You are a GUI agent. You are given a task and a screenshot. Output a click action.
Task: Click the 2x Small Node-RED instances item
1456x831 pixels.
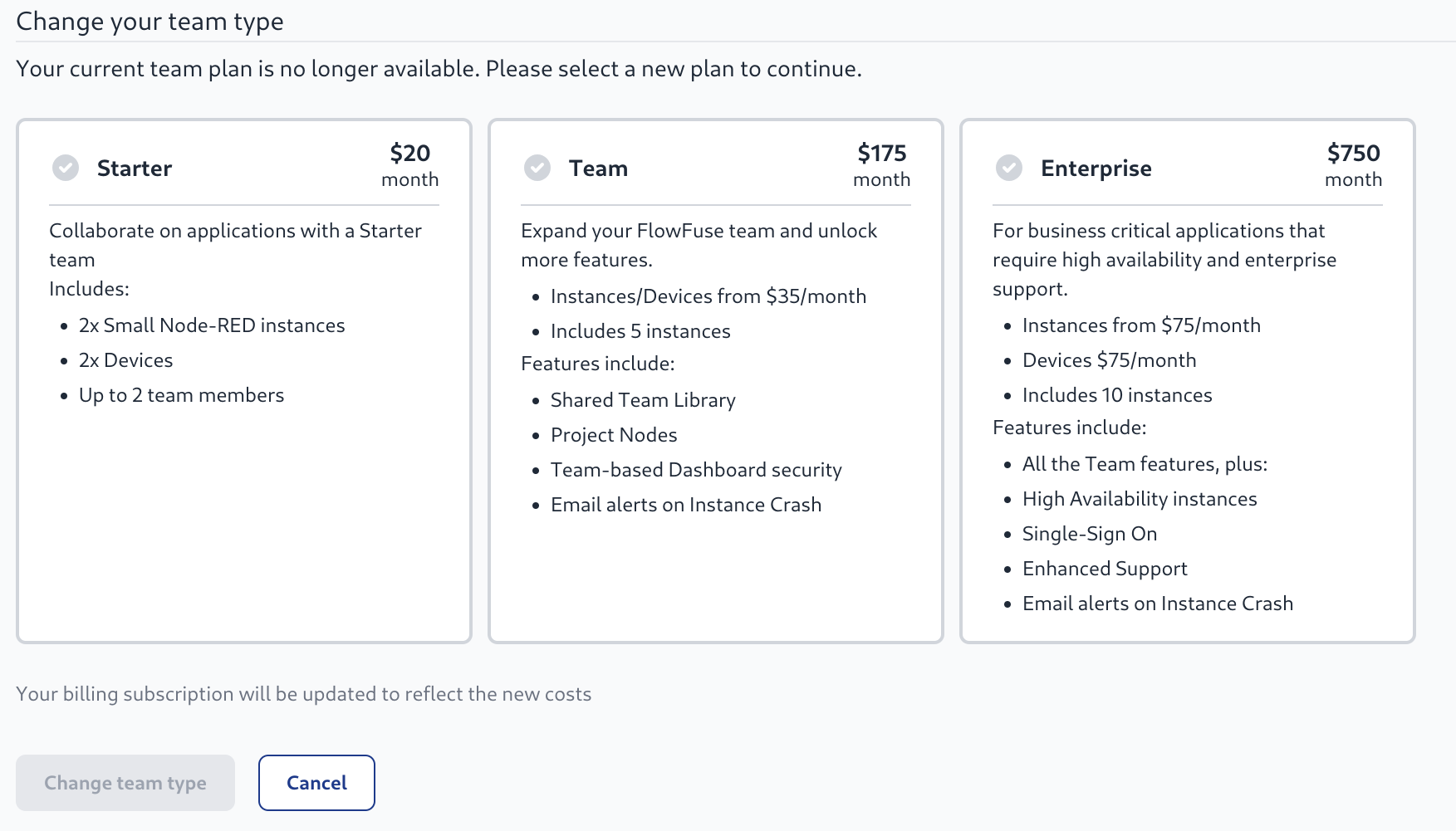(212, 325)
